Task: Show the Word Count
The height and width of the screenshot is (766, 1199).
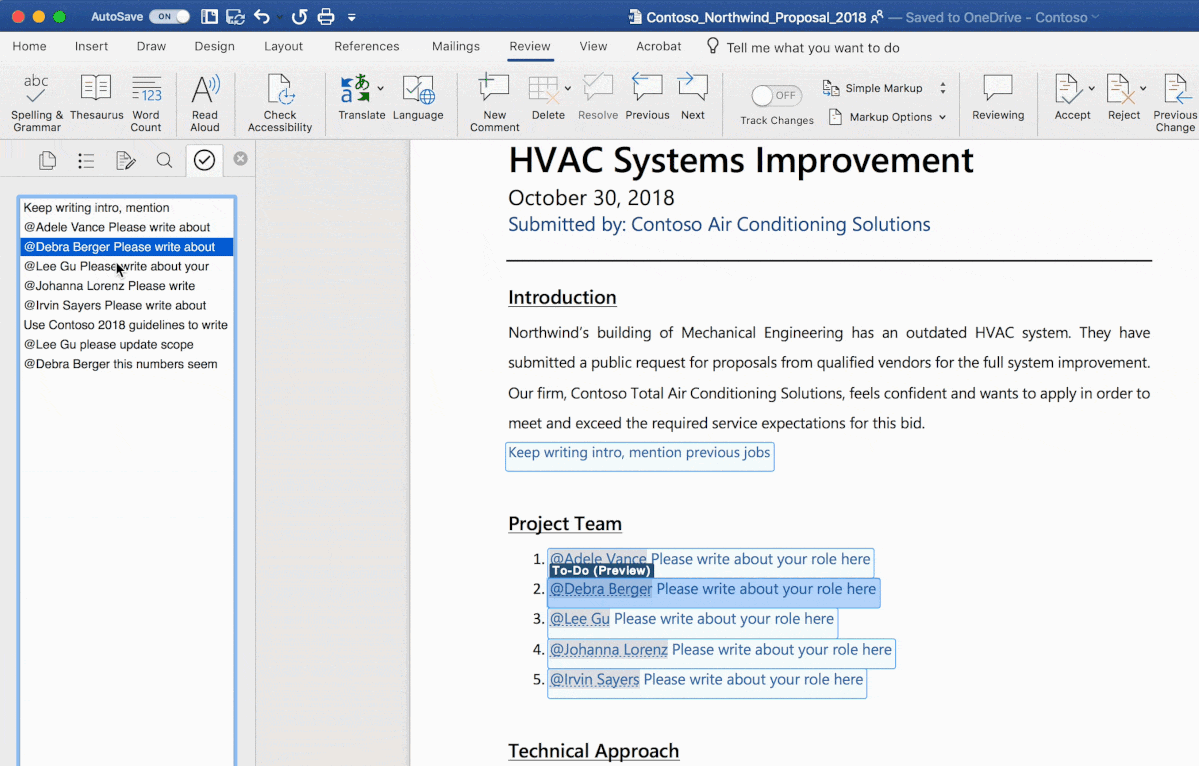Action: pyautogui.click(x=146, y=103)
